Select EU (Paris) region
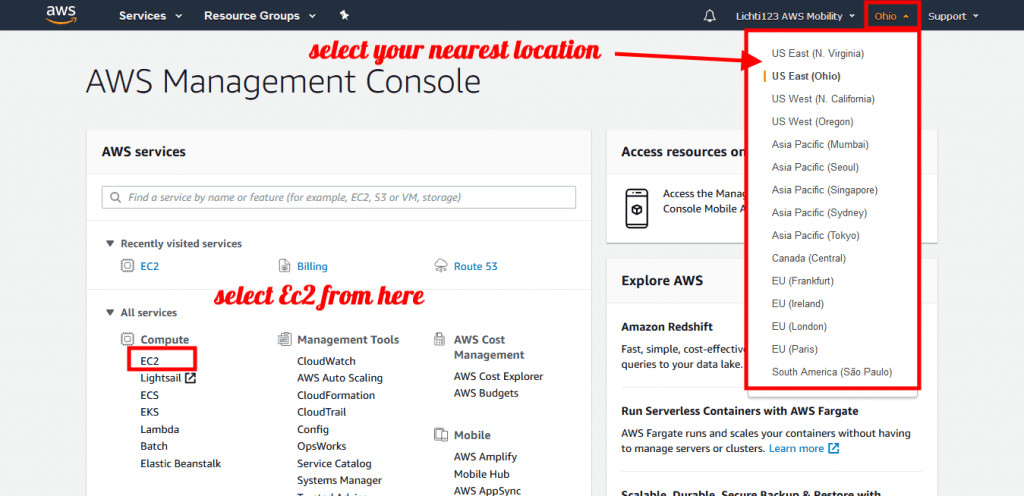The image size is (1024, 496). [794, 349]
